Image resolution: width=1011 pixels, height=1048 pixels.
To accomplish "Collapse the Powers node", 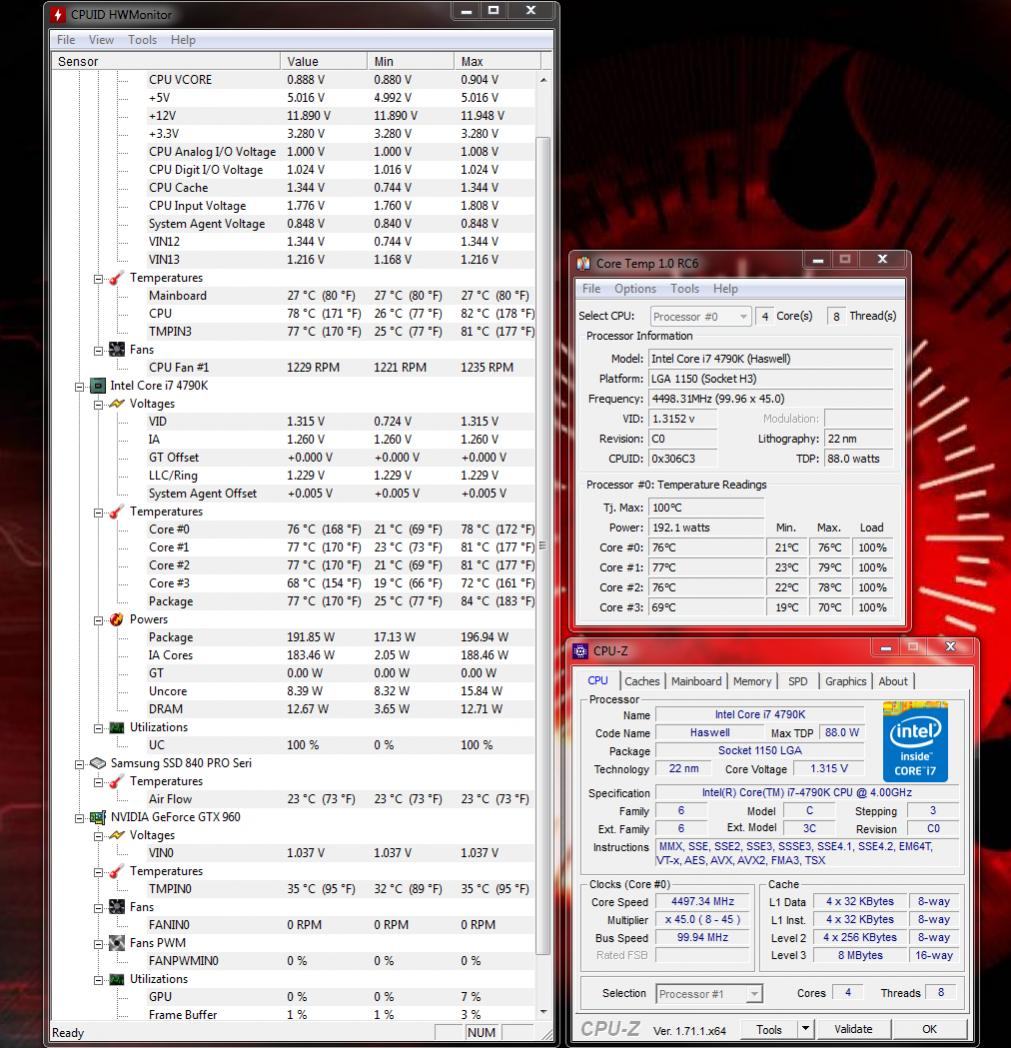I will click(98, 620).
